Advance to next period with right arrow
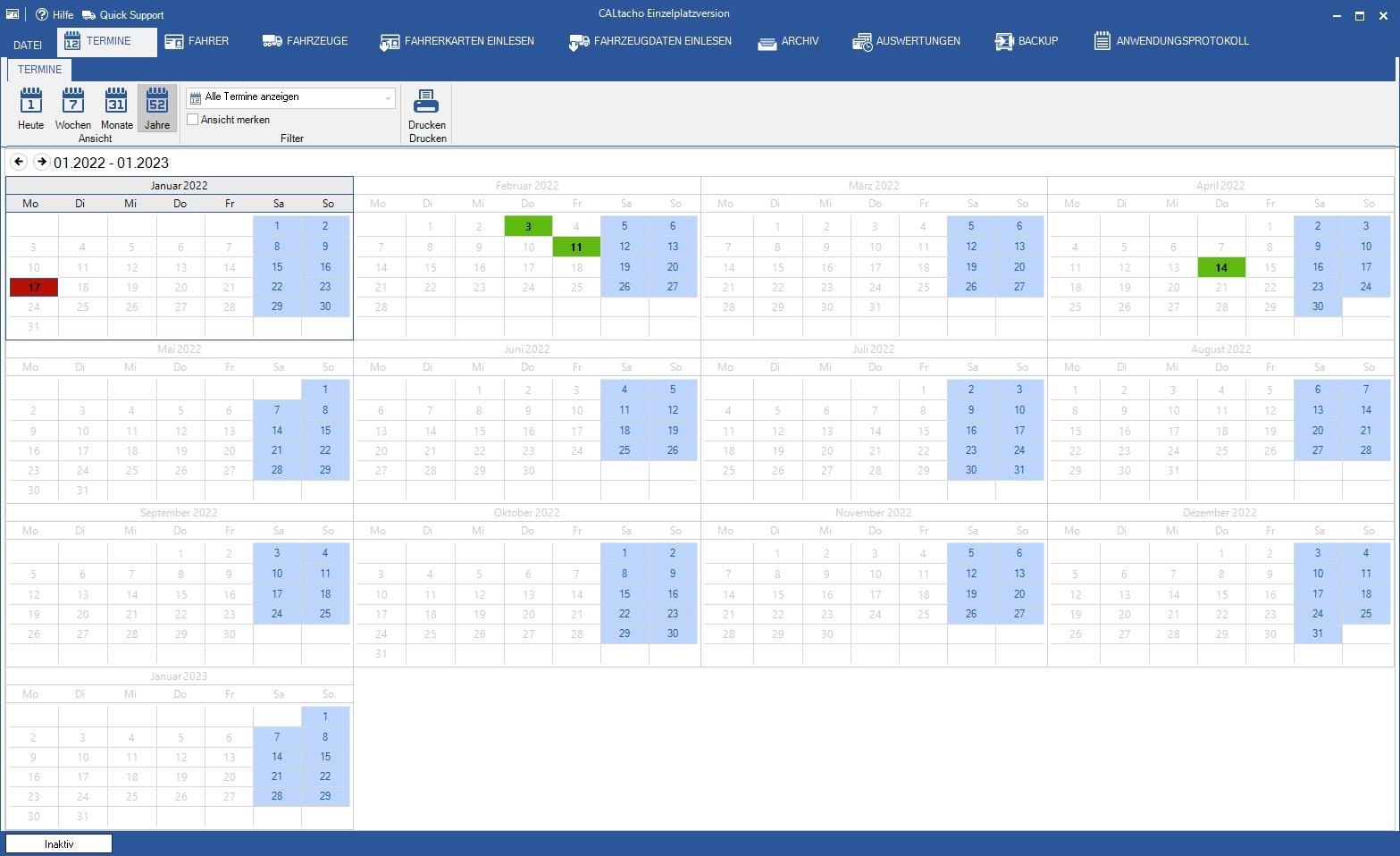Viewport: 1400px width, 856px height. [x=41, y=162]
